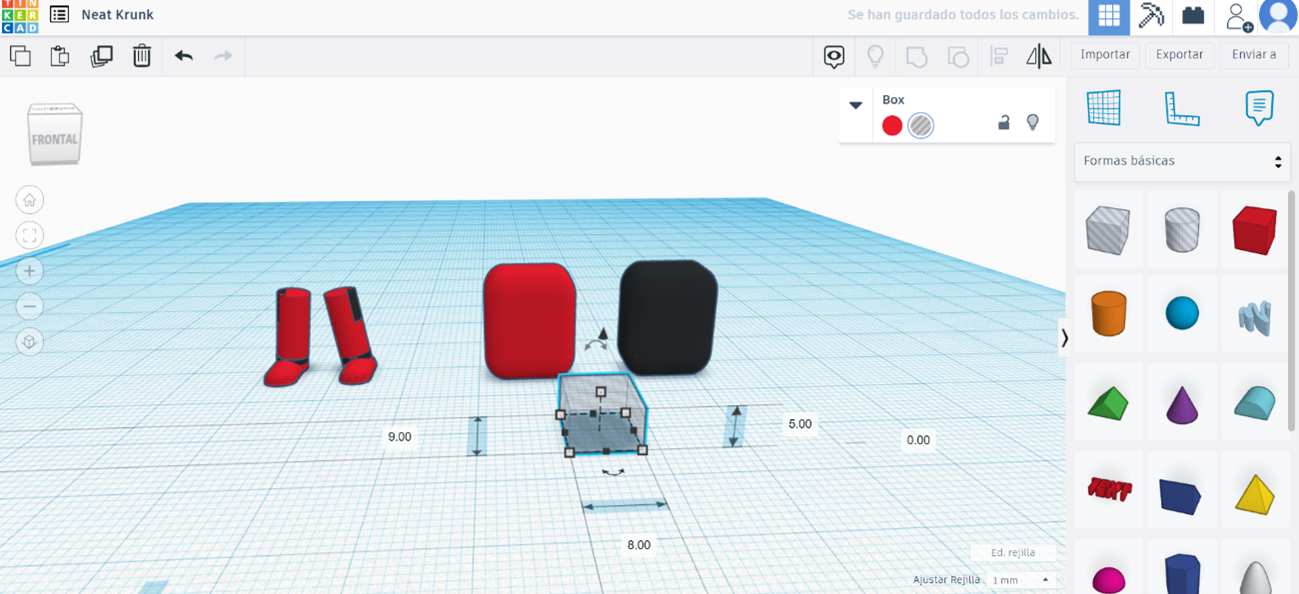This screenshot has width=1299, height=594.
Task: Expand the Box shape options arrow
Action: pyautogui.click(x=855, y=104)
